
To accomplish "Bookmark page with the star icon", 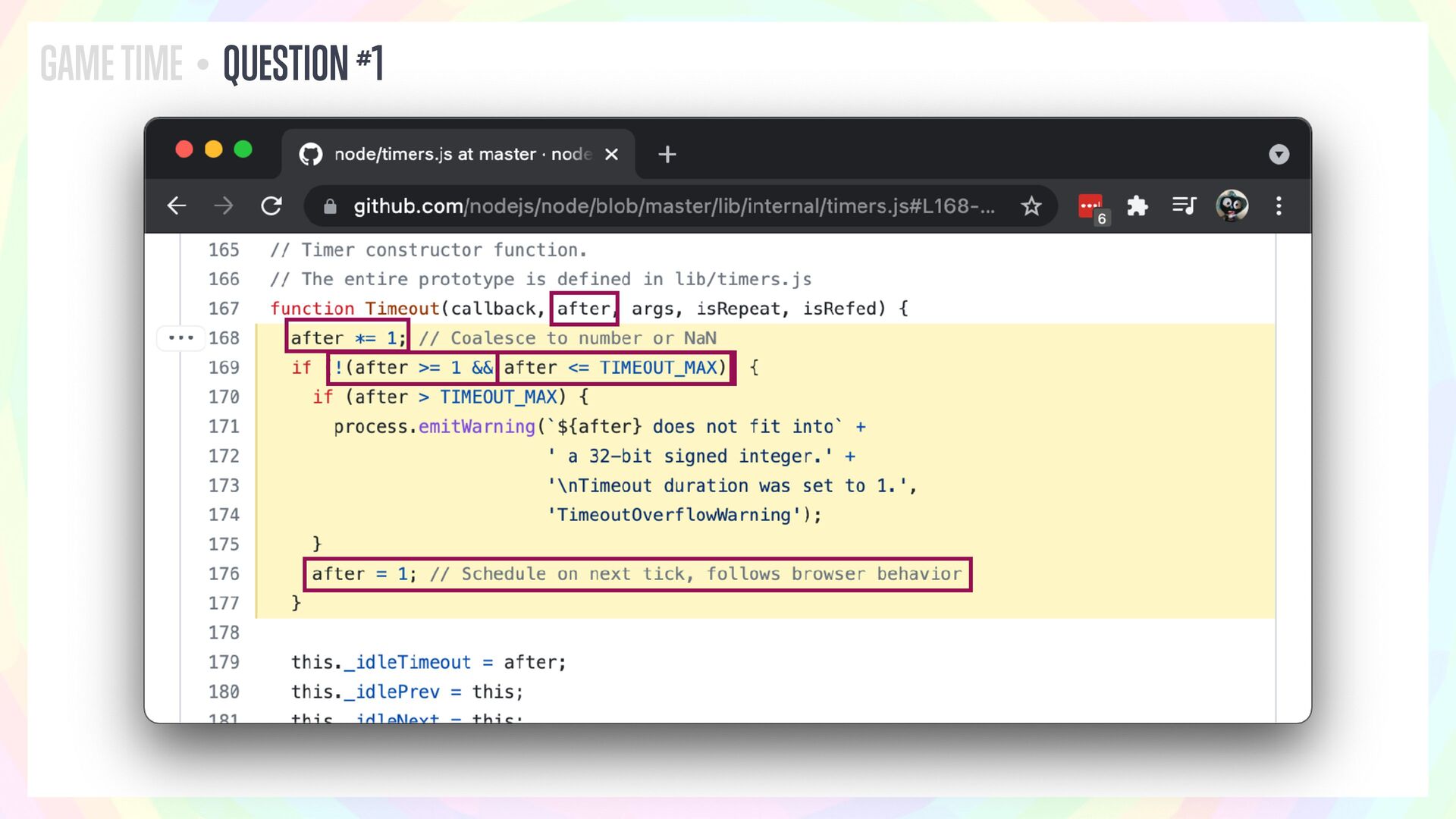I will pyautogui.click(x=1031, y=206).
